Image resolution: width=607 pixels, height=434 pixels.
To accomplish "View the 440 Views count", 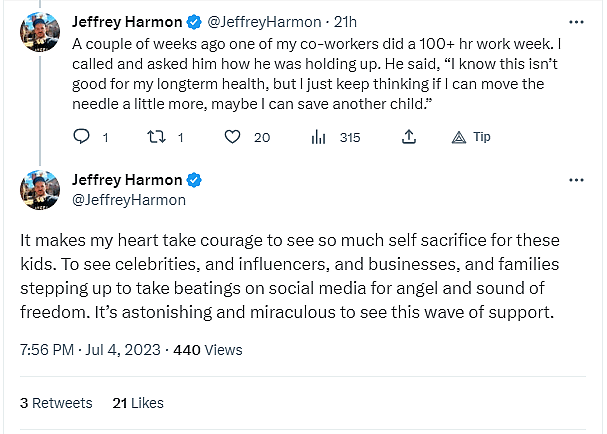I will (x=208, y=350).
